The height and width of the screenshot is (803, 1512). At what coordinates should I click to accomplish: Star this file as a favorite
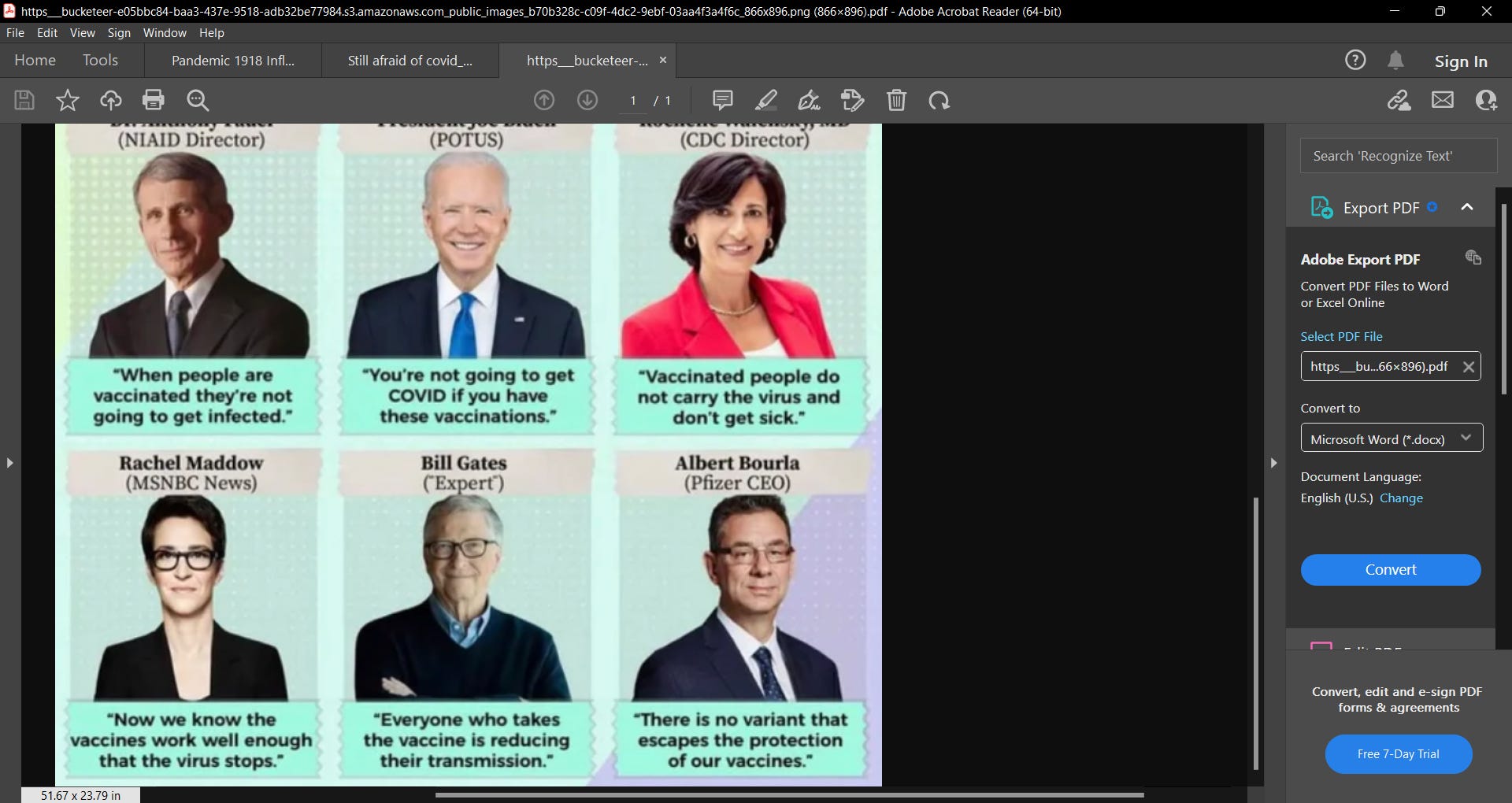tap(68, 100)
